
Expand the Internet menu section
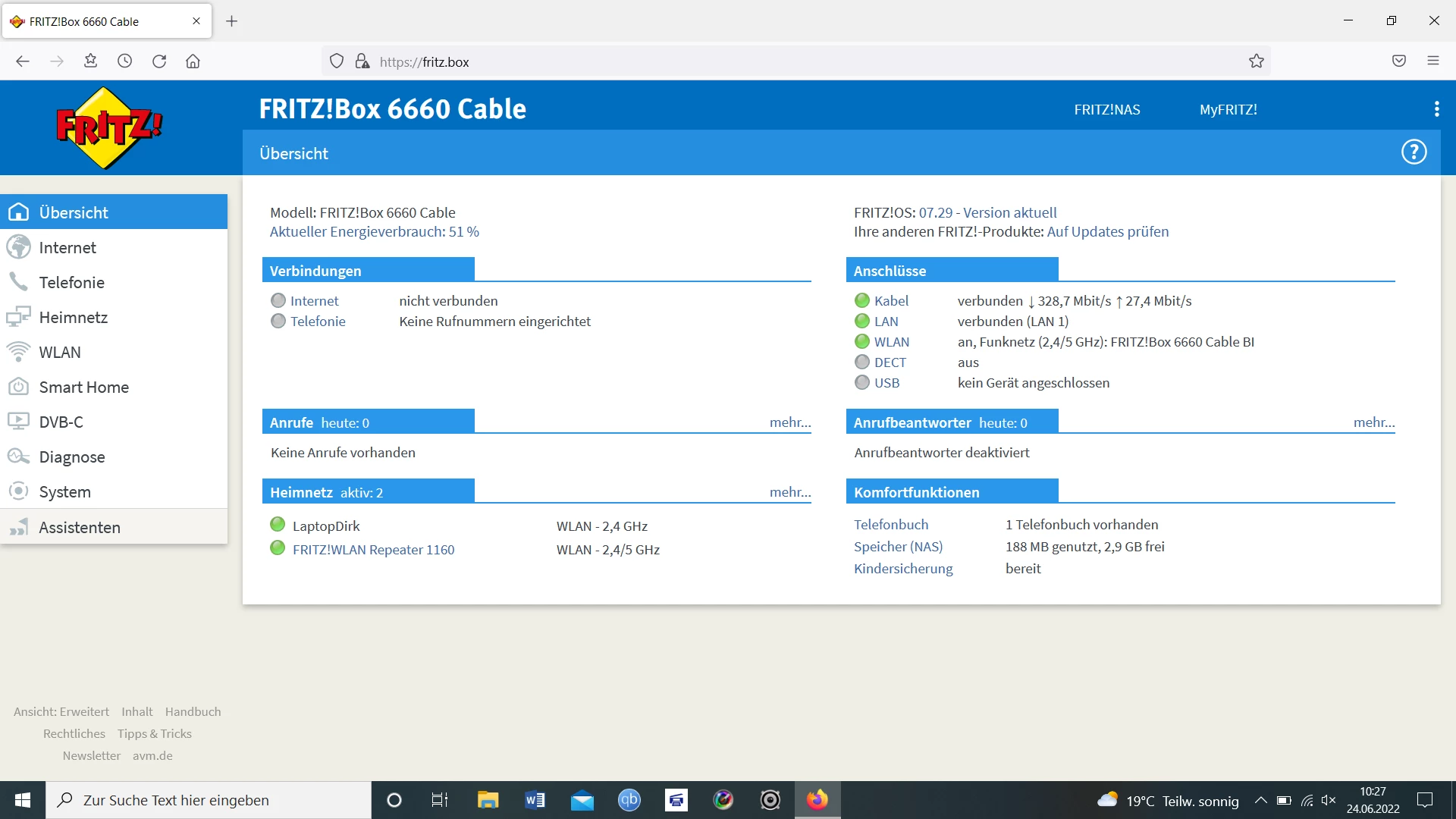click(67, 247)
